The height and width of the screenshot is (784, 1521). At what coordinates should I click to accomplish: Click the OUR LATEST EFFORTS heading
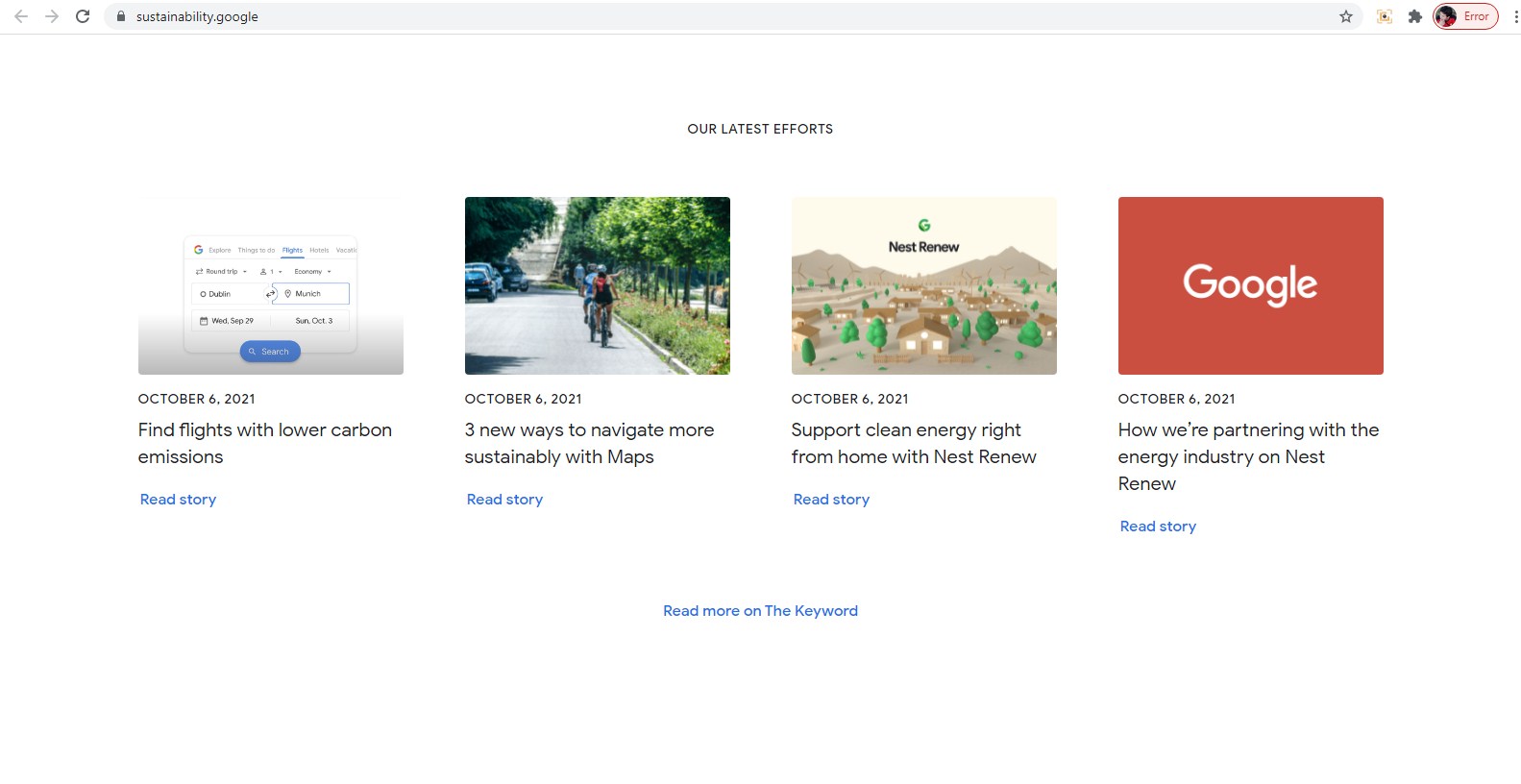[x=760, y=129]
